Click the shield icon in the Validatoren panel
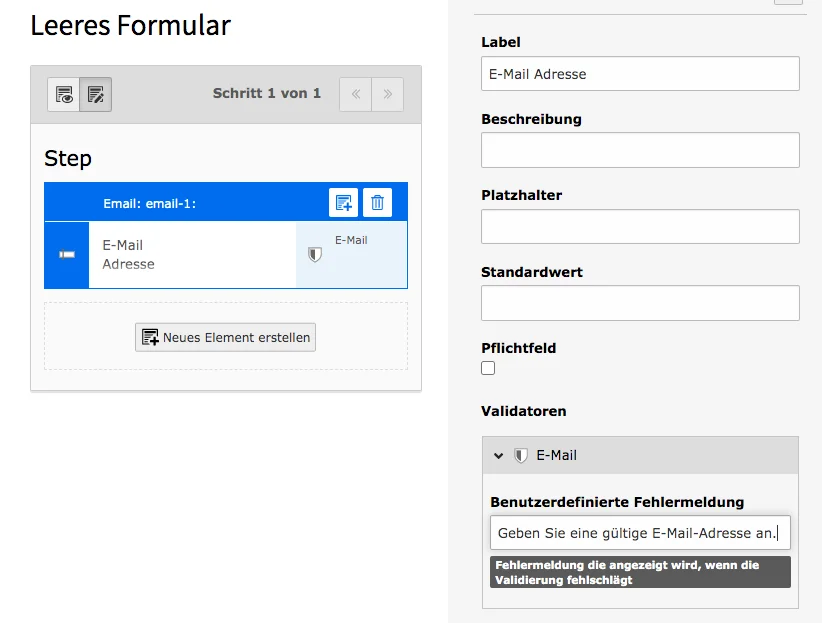 (522, 454)
